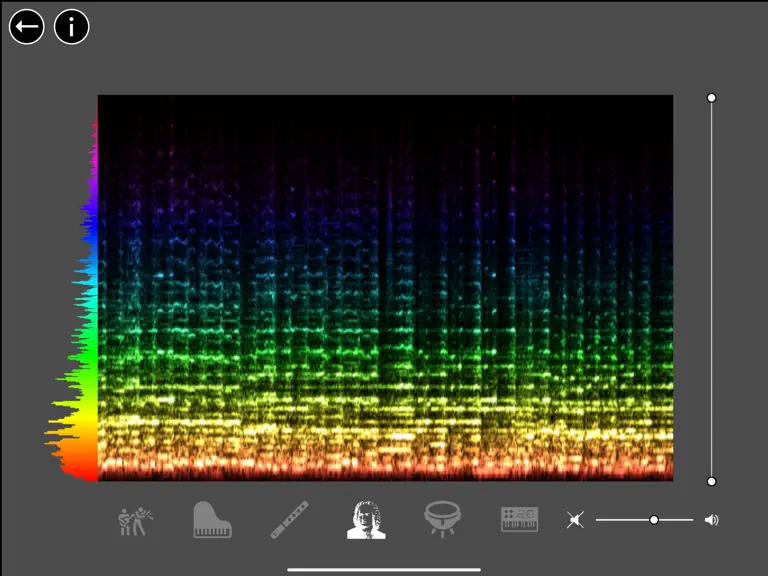768x576 pixels.
Task: Click the middle of the vertical slider line
Action: coord(712,289)
